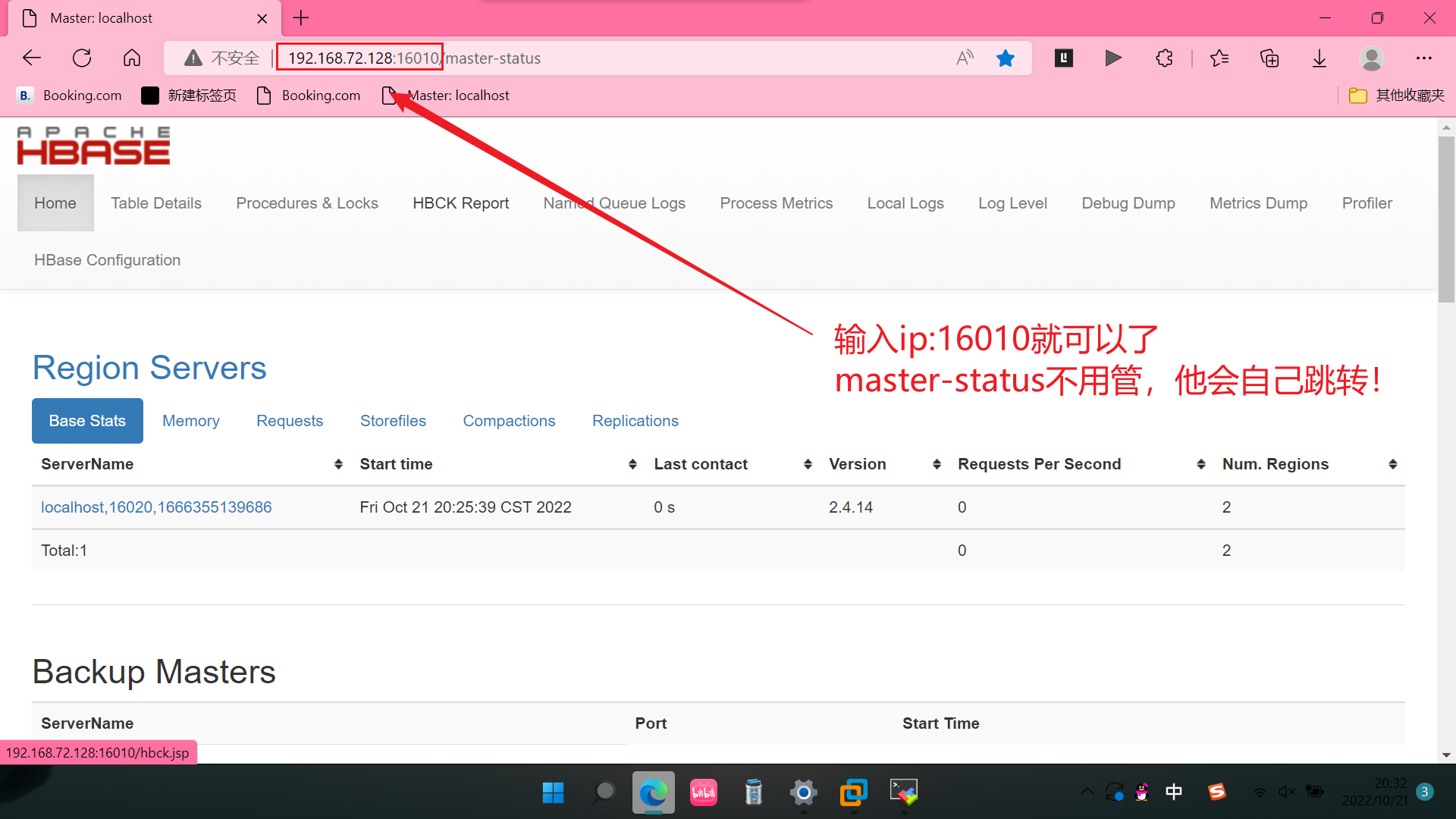
Task: Open browser settings ellipsis menu
Action: pyautogui.click(x=1424, y=58)
